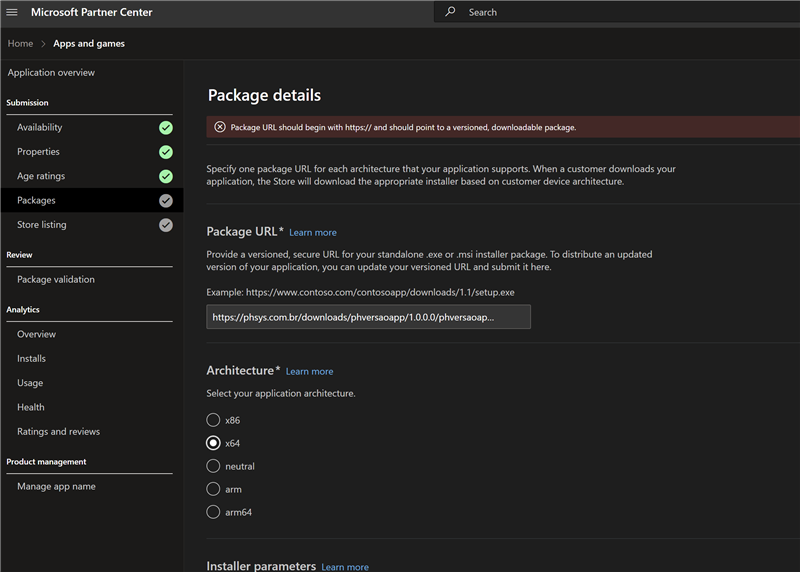This screenshot has height=572, width=800.
Task: Click the Properties green checkmark icon
Action: [x=166, y=152]
